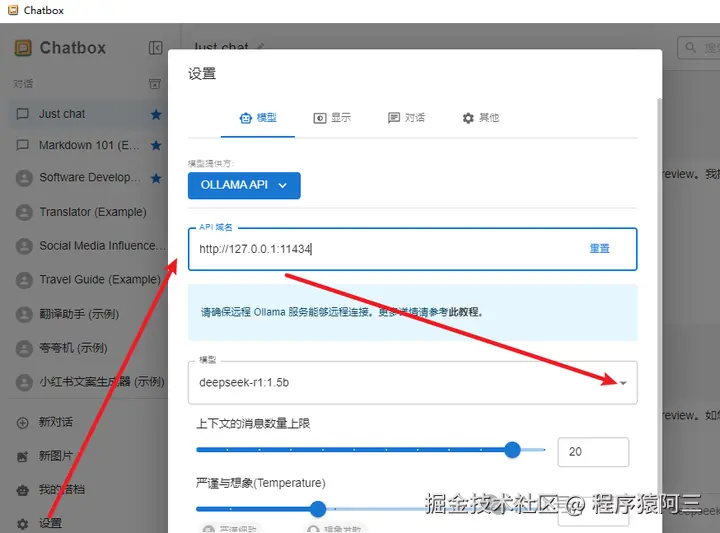Click the context limit value box showing 20
The height and width of the screenshot is (533, 720).
(x=593, y=452)
